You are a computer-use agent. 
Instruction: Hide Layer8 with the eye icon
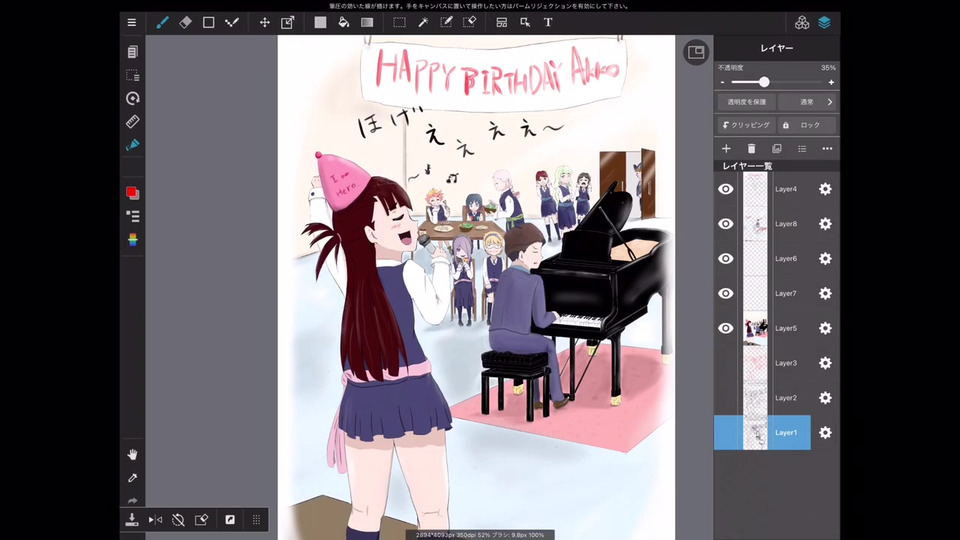pos(726,224)
